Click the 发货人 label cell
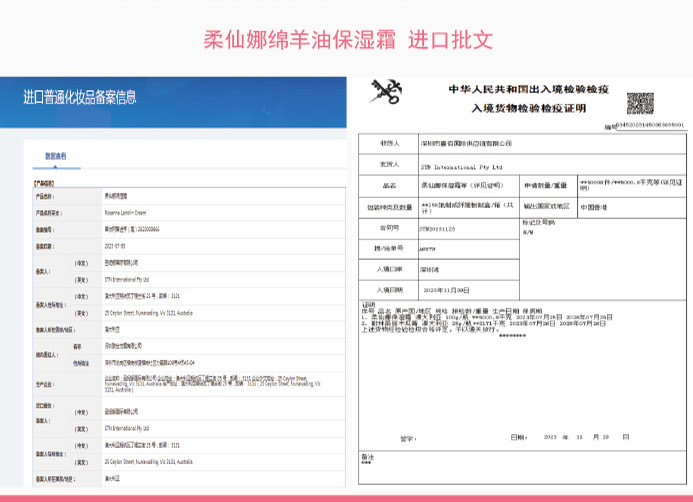Screen dimensions: 693x502 [x=389, y=164]
